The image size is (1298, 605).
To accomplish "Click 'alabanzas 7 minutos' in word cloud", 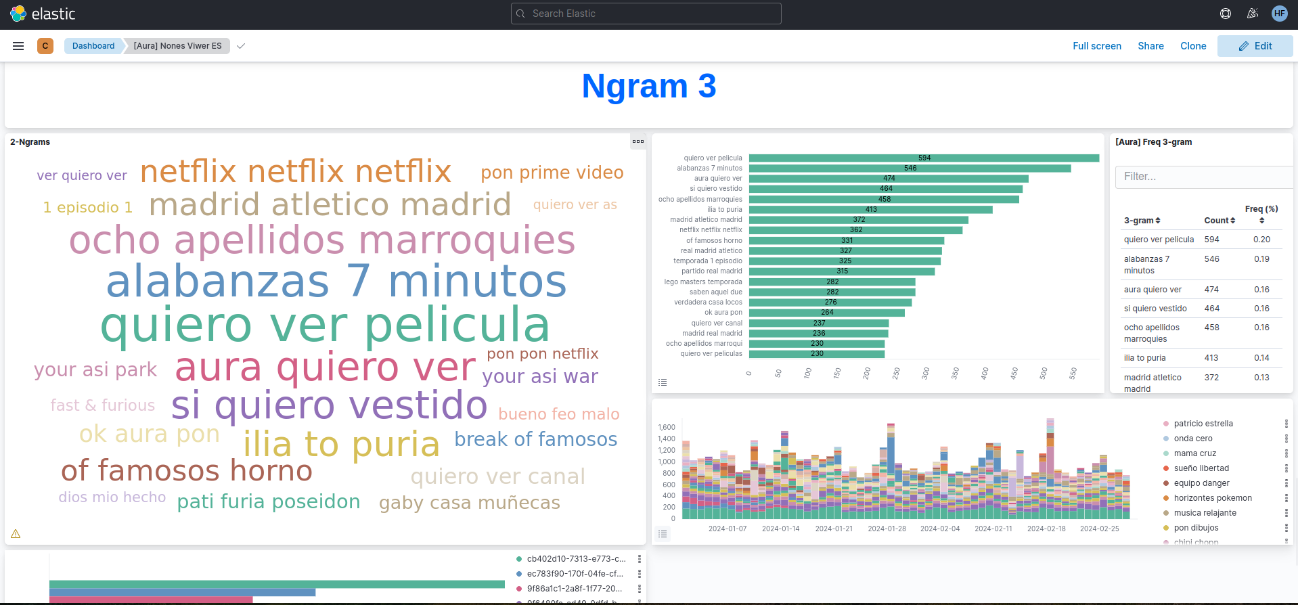I will 336,282.
